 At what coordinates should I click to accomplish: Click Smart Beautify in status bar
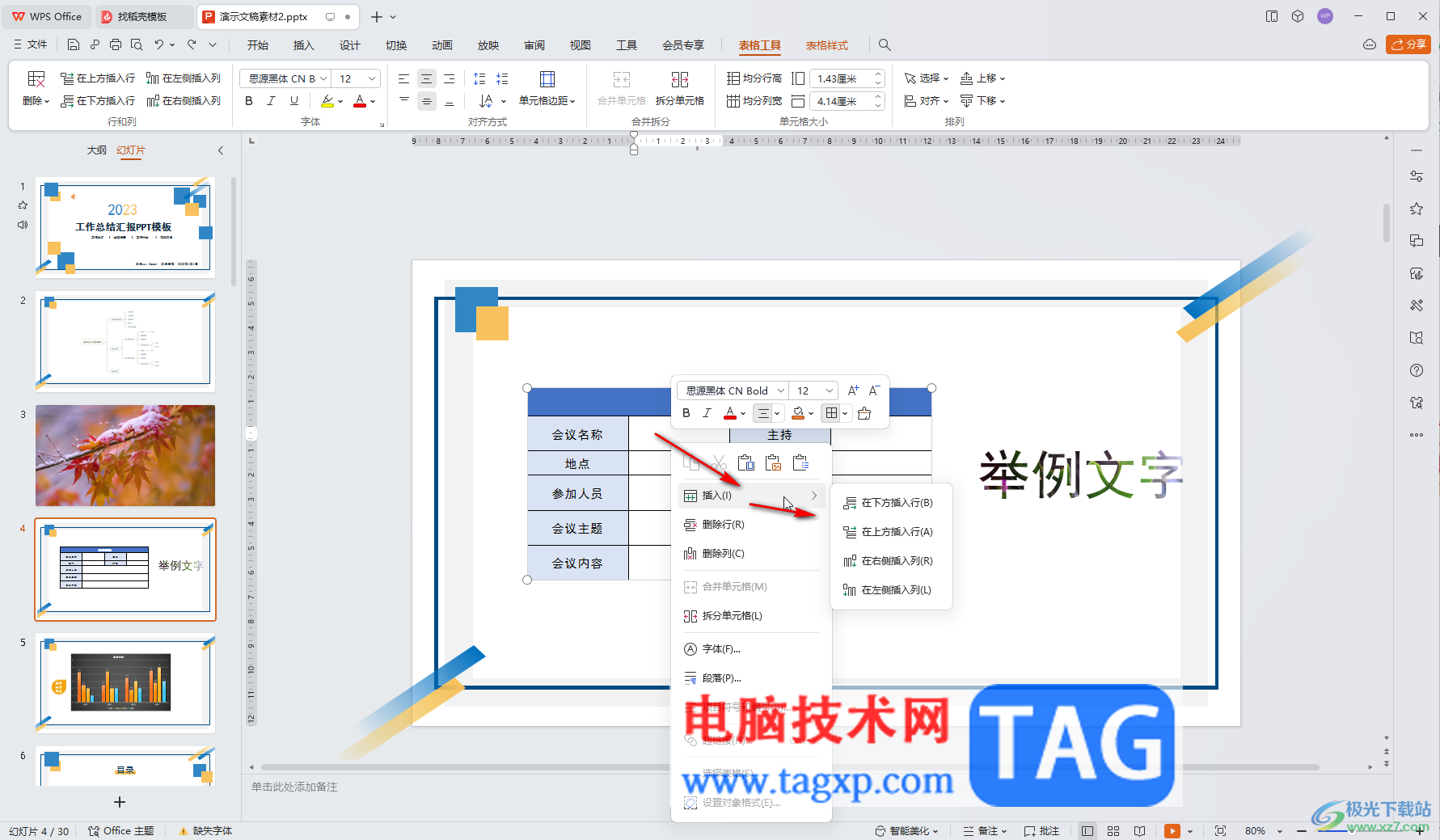coord(906,831)
